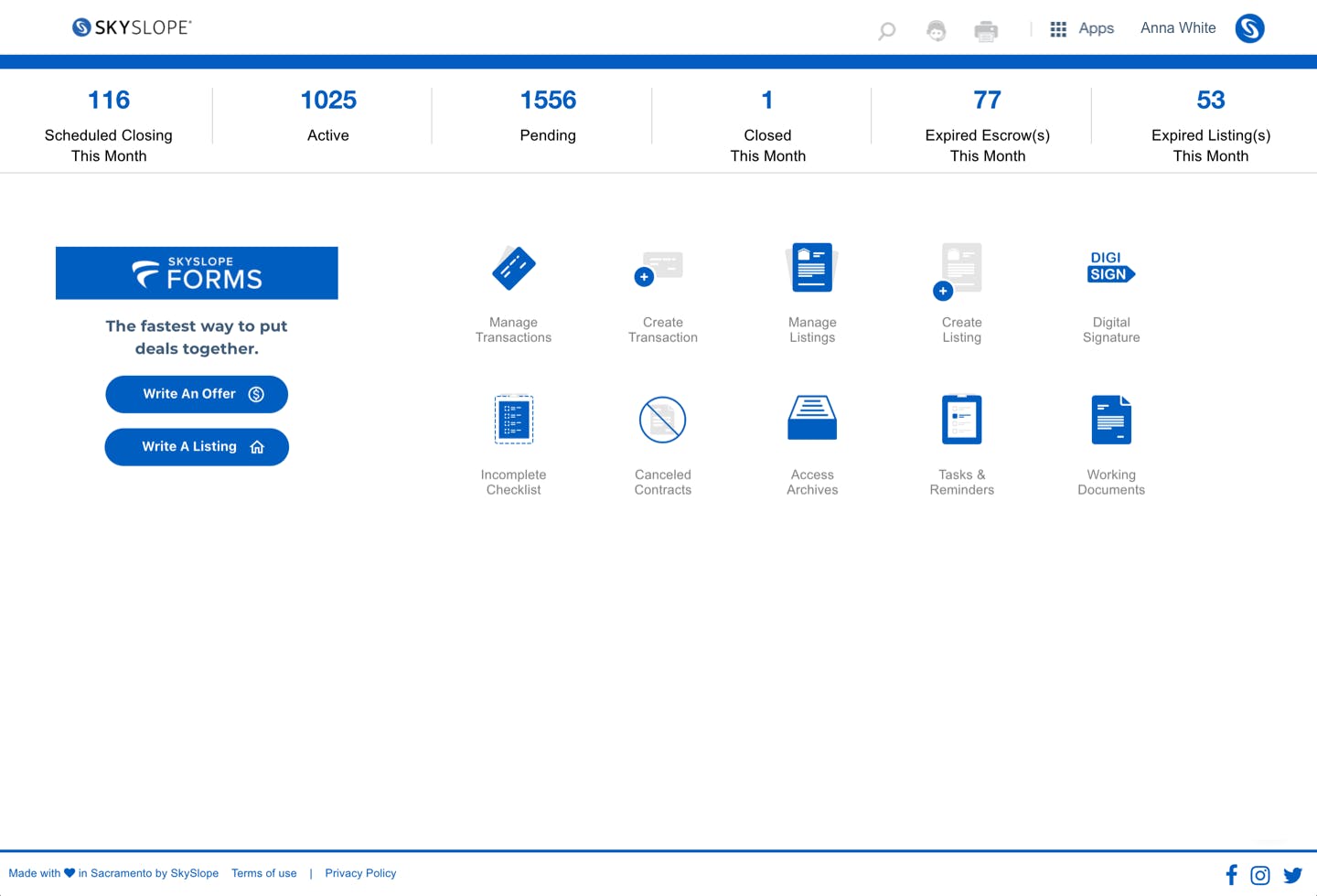Open the Create Listing icon

(x=958, y=272)
